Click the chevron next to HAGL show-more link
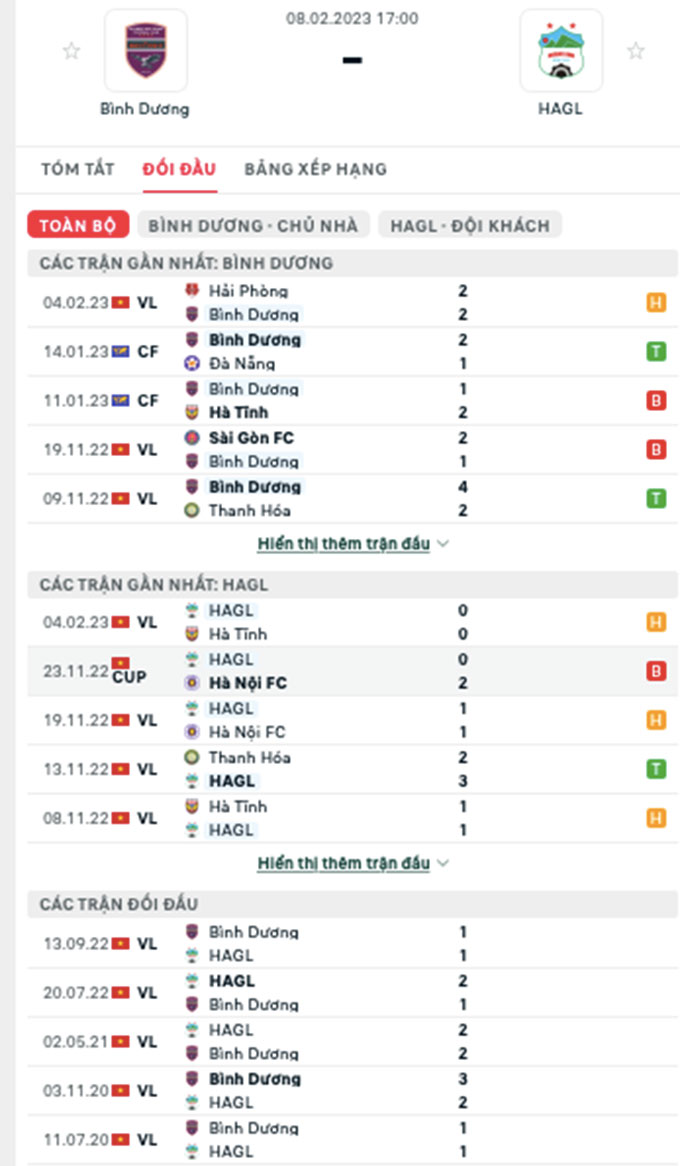The height and width of the screenshot is (1166, 680). pyautogui.click(x=443, y=863)
